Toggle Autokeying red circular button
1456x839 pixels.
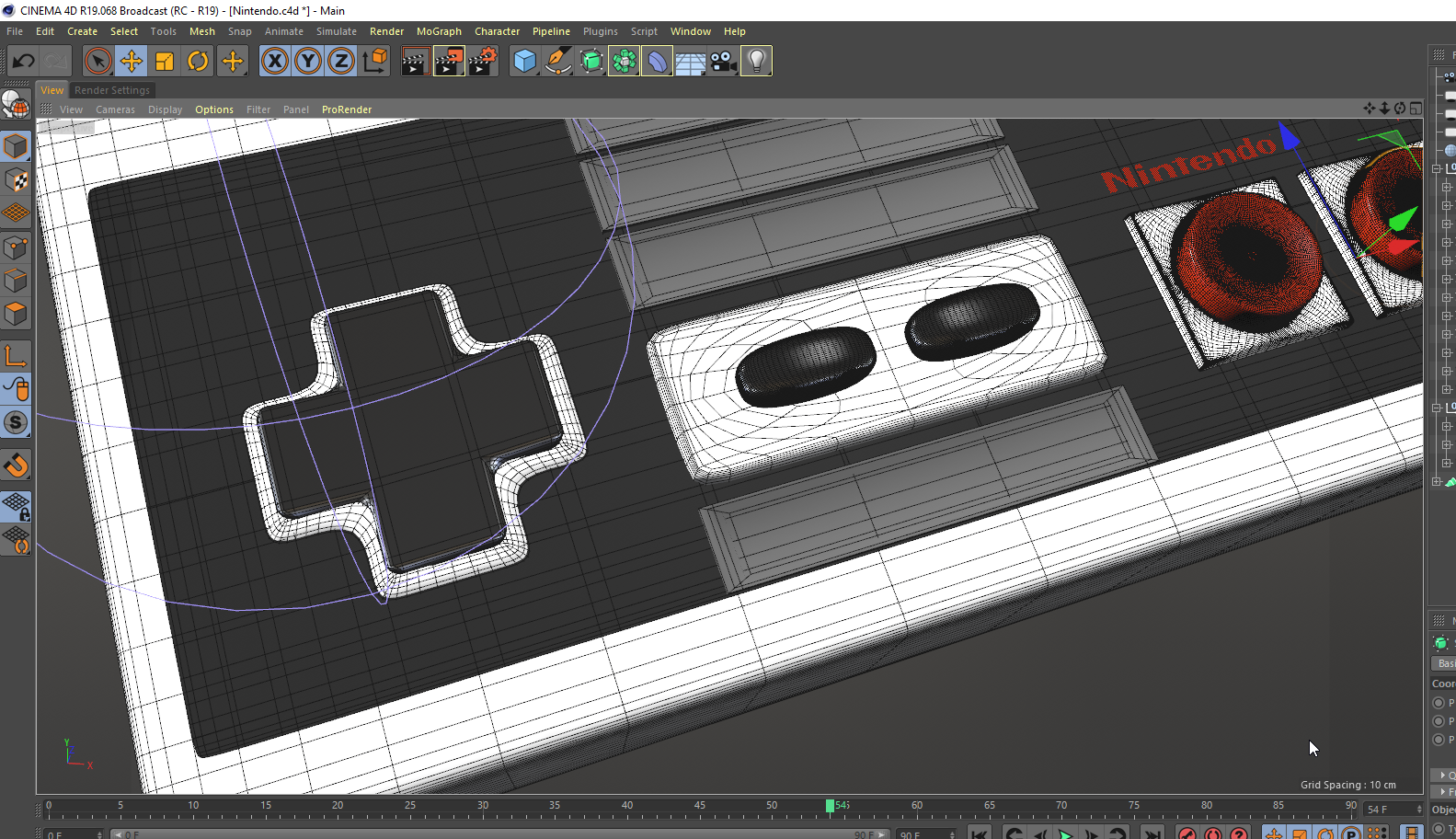(1213, 834)
